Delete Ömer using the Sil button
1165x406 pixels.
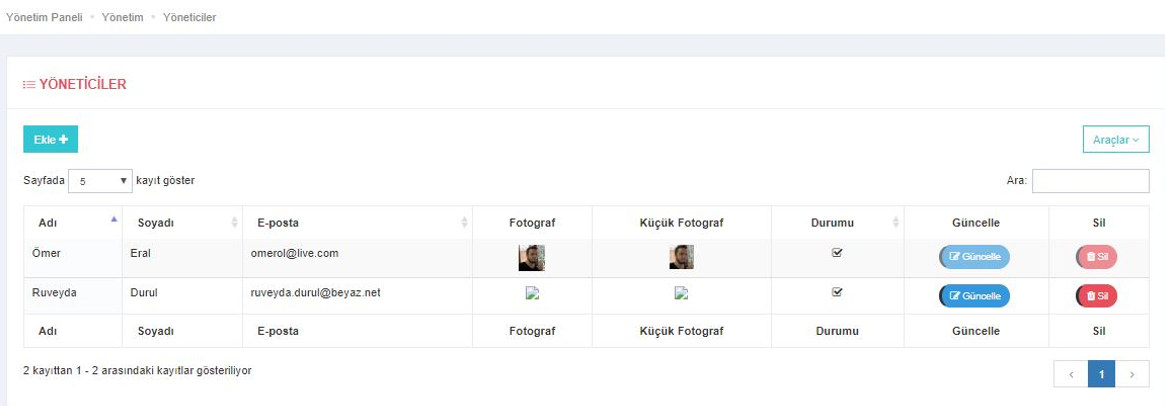pyautogui.click(x=1096, y=257)
